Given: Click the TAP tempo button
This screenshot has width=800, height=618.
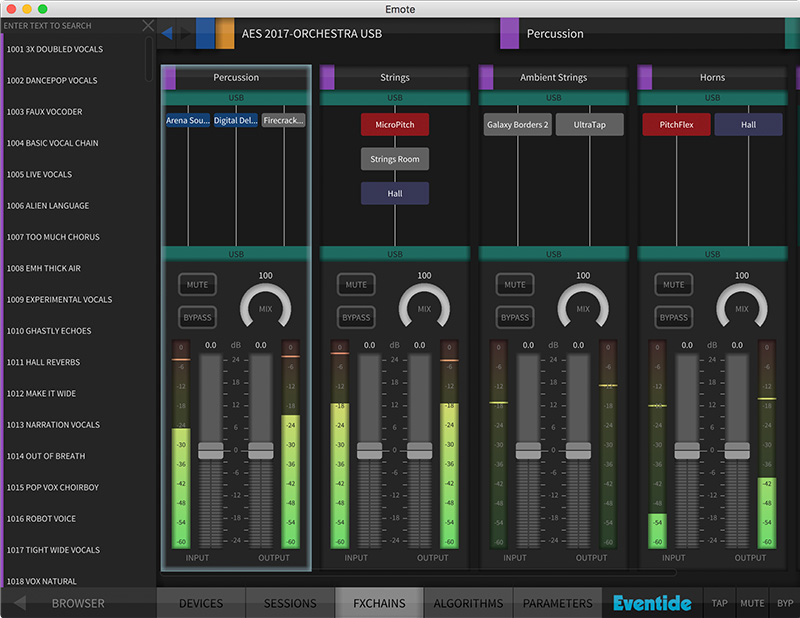Looking at the screenshot, I should pyautogui.click(x=719, y=603).
